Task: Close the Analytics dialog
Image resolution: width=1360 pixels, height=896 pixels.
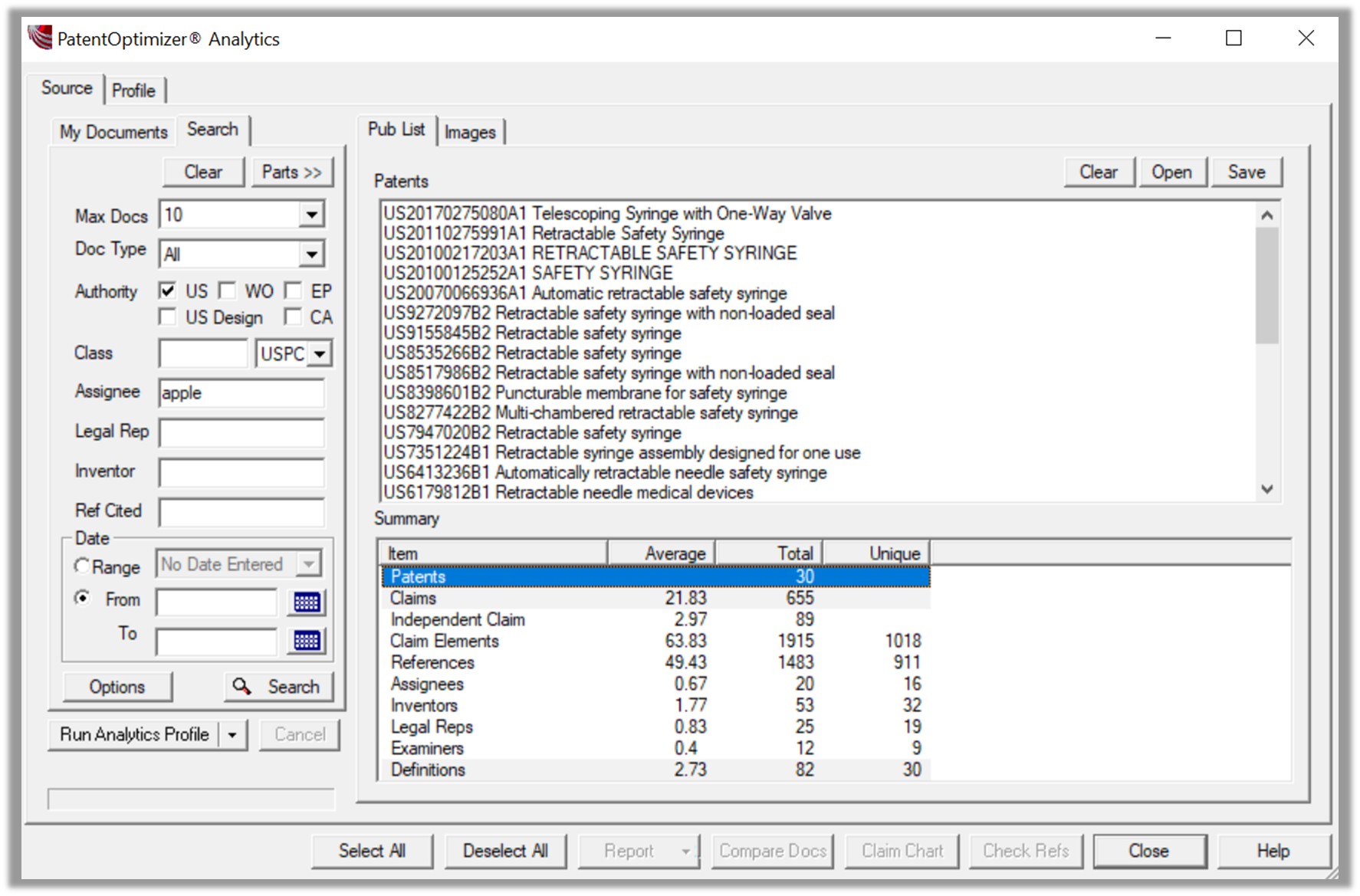Action: click(1148, 852)
